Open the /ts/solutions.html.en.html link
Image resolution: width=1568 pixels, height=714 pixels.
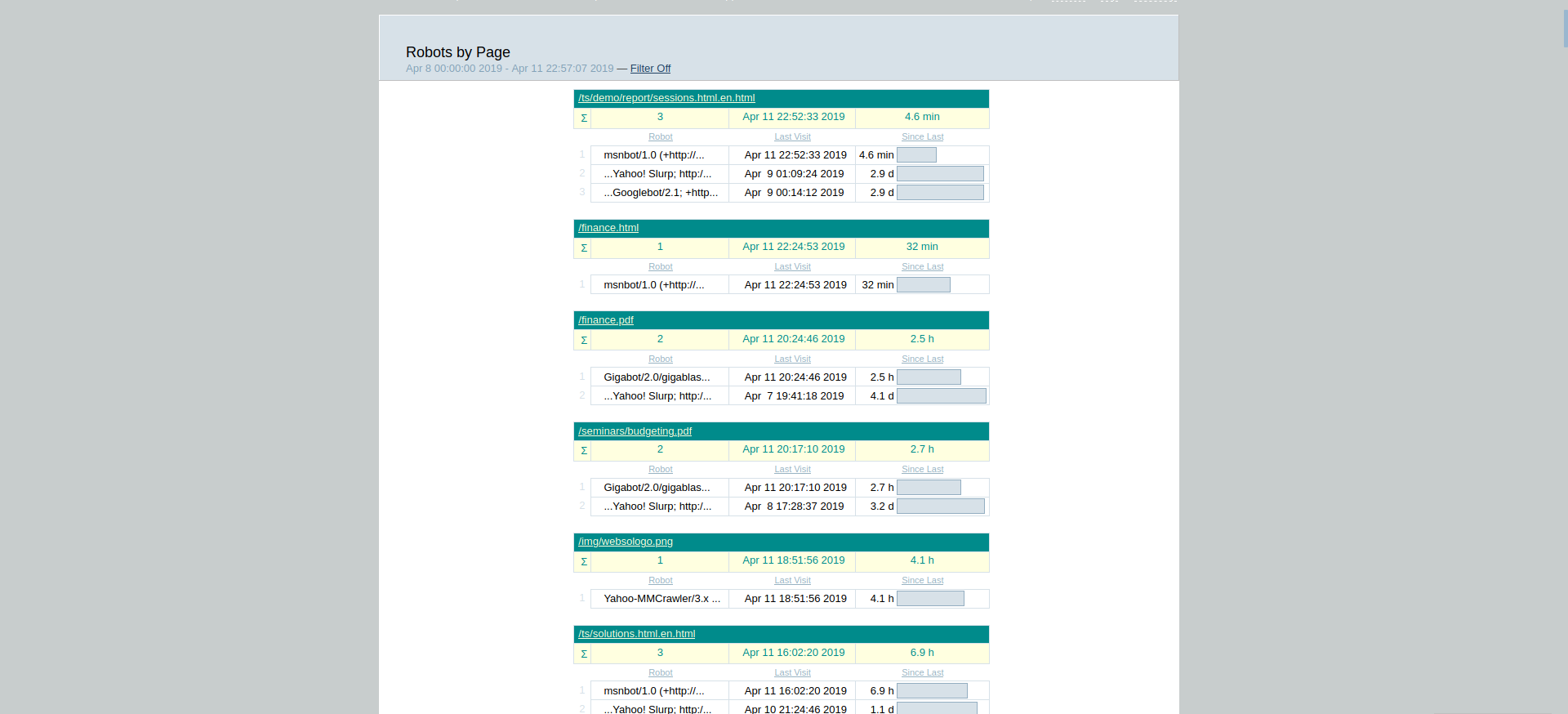coord(636,634)
